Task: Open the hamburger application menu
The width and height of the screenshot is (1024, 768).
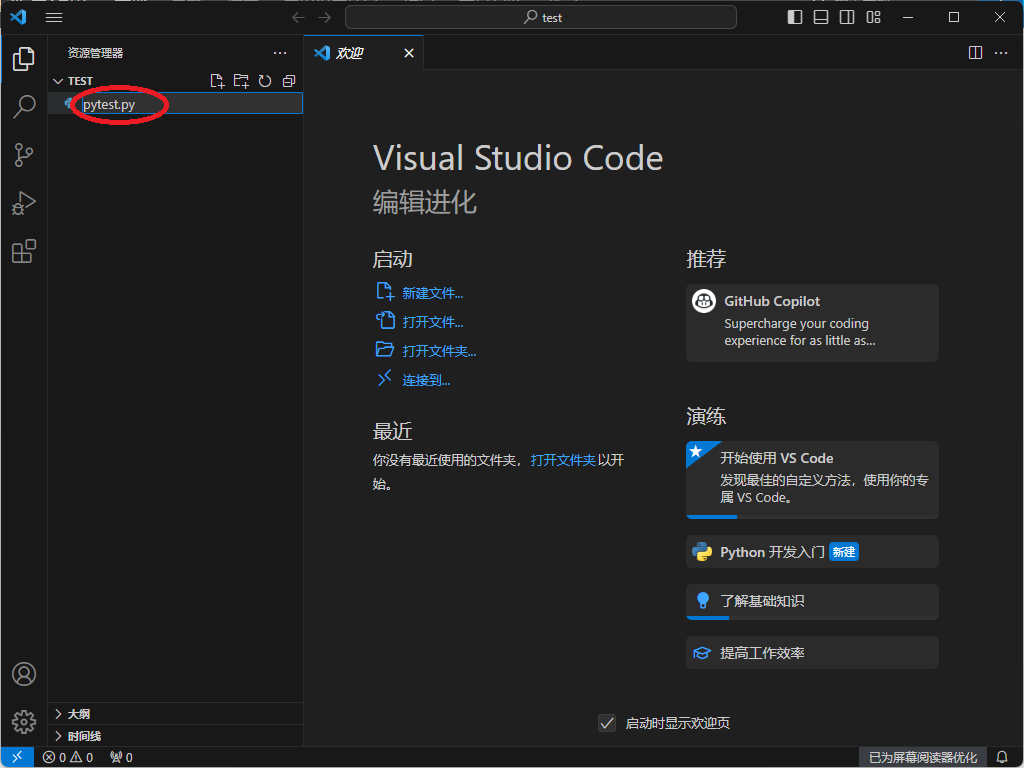Action: click(54, 18)
